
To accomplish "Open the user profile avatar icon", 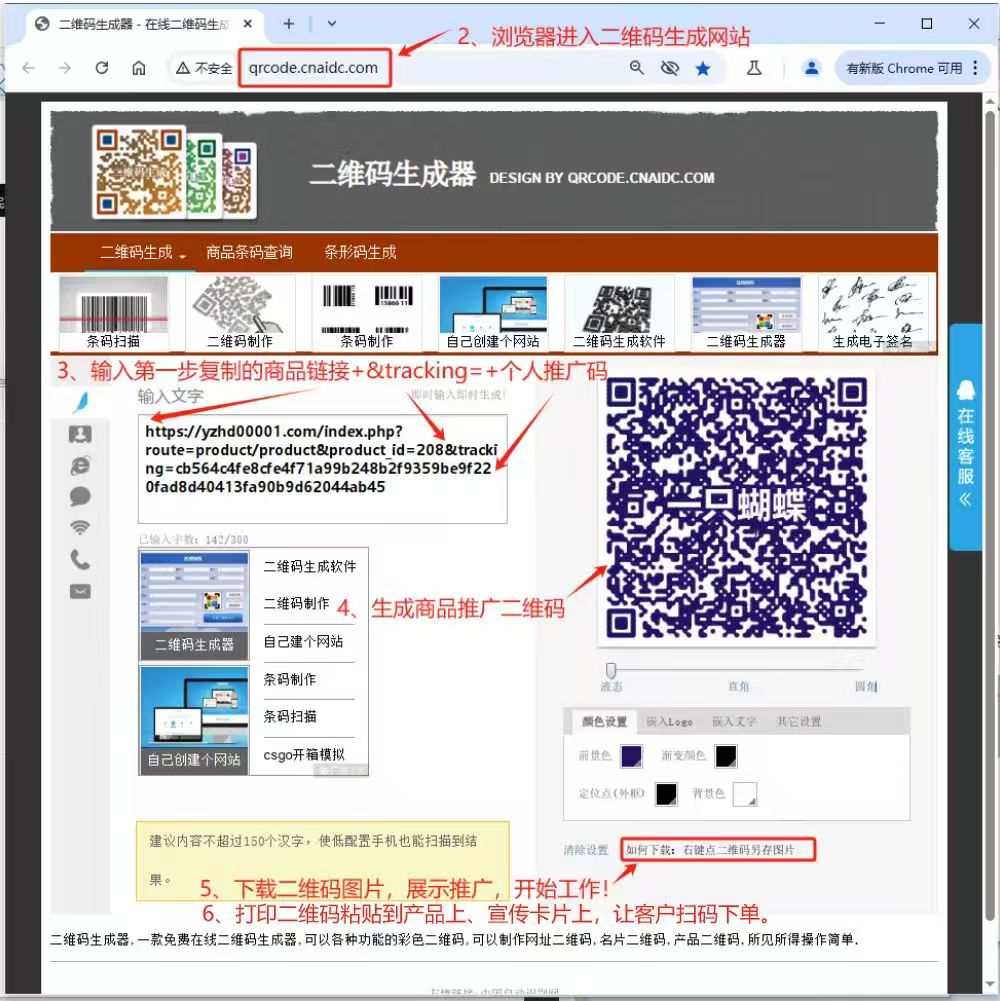I will point(812,68).
